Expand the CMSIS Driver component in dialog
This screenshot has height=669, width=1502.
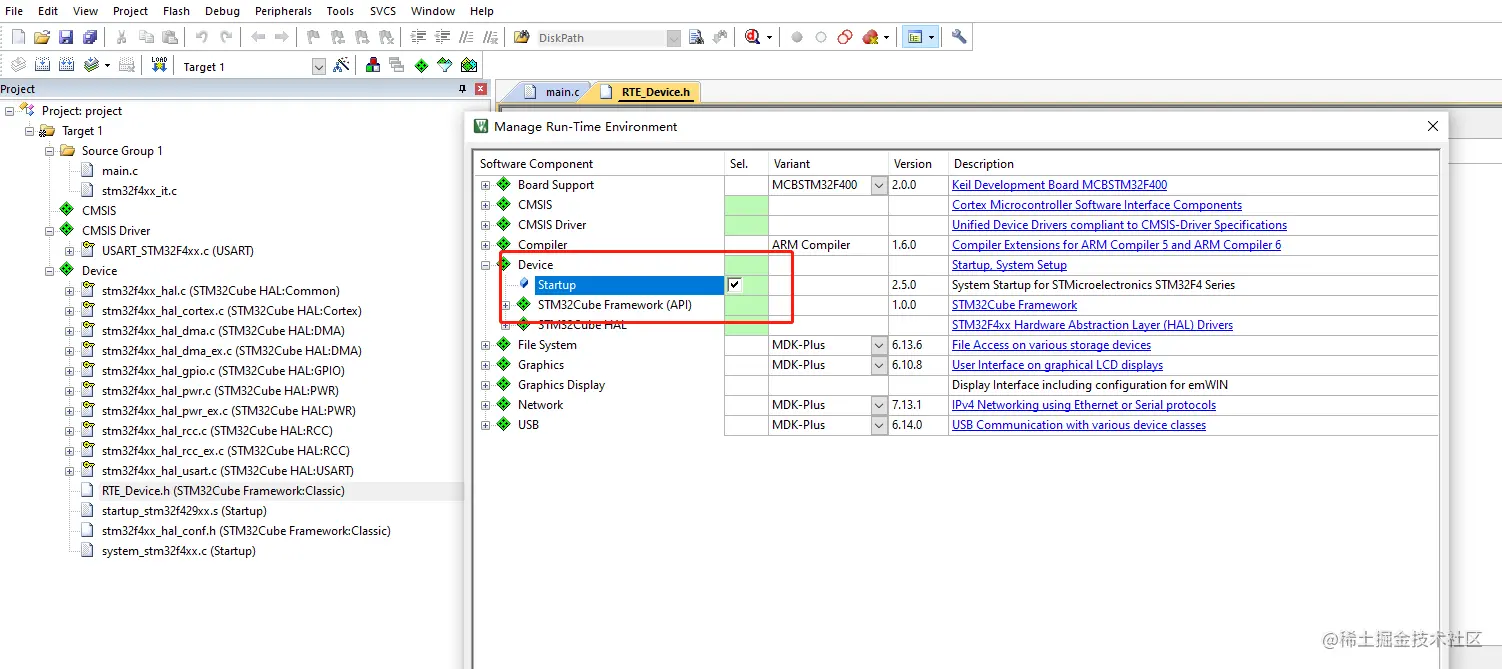[x=486, y=225]
